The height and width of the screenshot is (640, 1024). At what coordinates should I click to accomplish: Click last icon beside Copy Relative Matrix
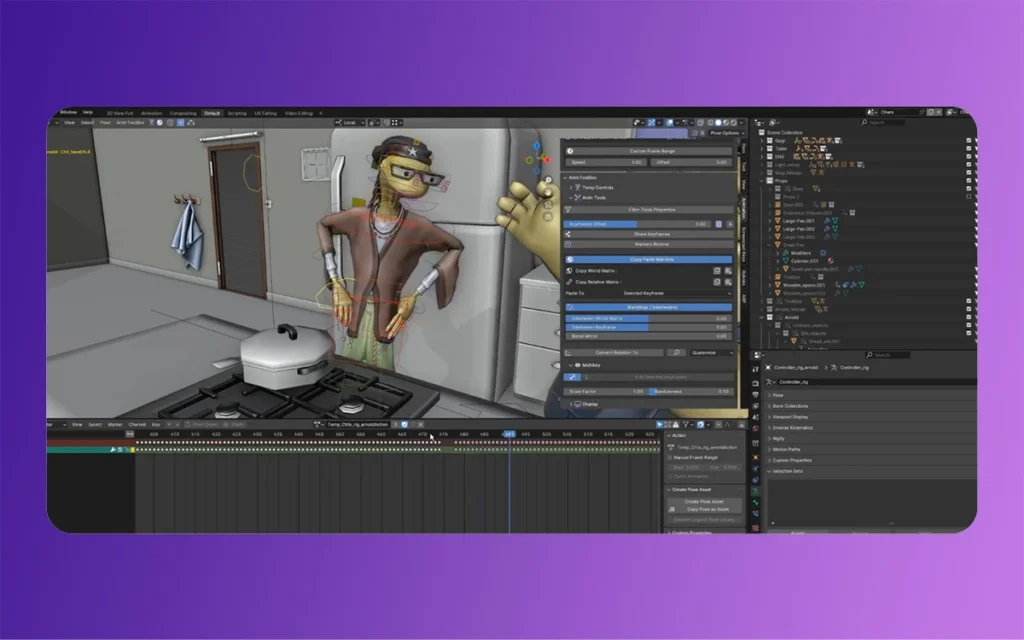(x=728, y=282)
